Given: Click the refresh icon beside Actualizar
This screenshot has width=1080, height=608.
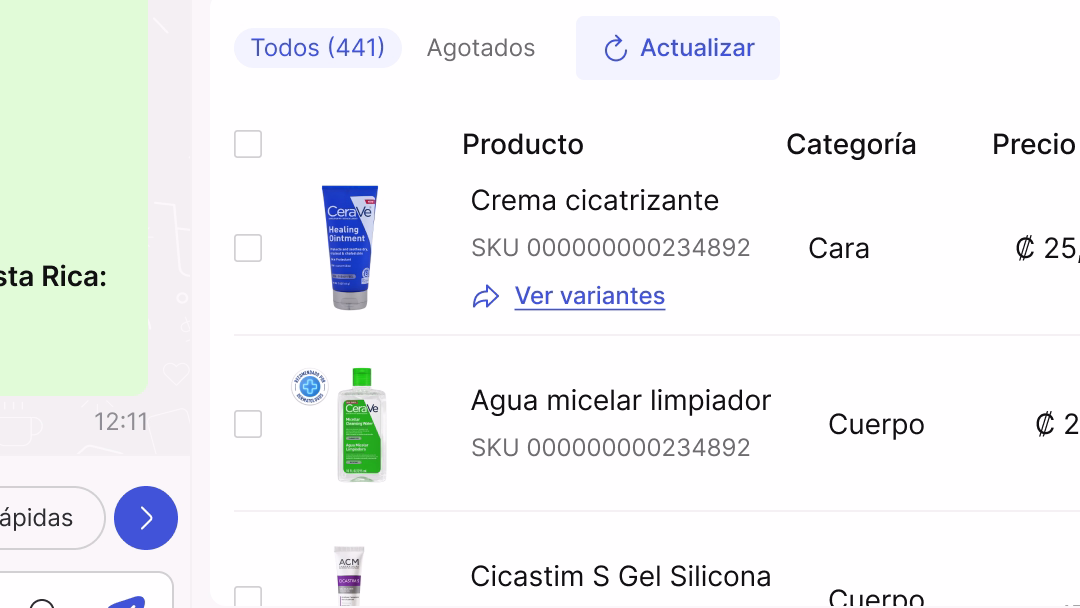Looking at the screenshot, I should pyautogui.click(x=616, y=48).
